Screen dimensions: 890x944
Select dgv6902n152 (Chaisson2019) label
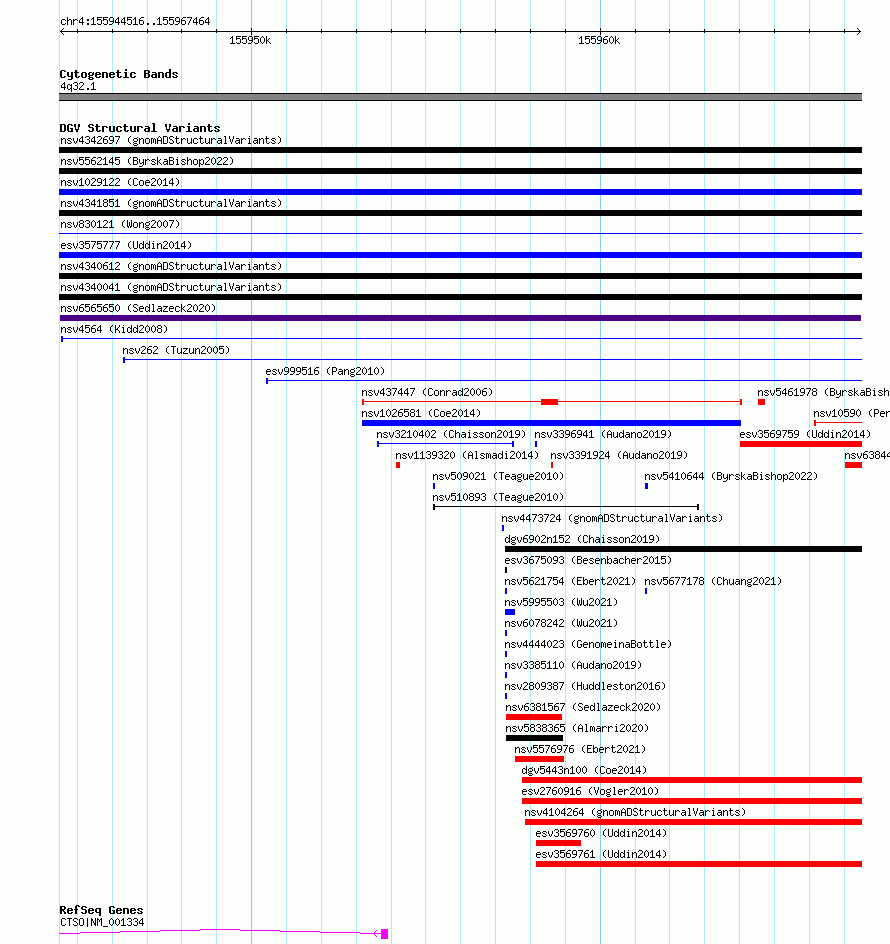tap(582, 539)
